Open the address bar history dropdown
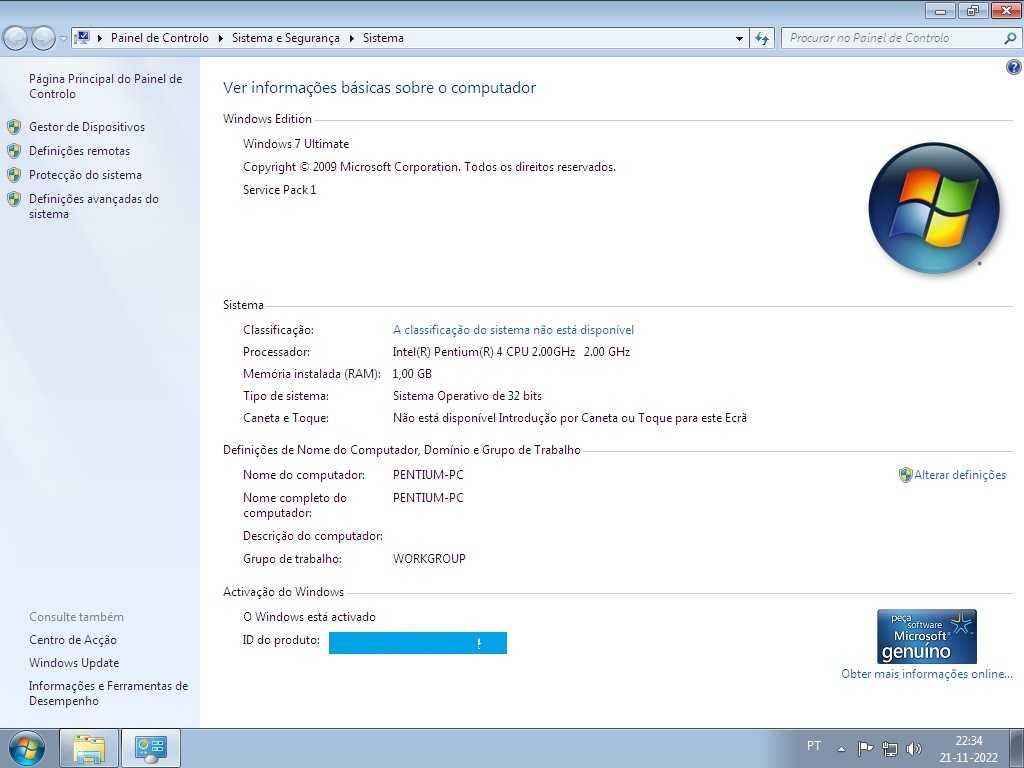 coord(739,39)
